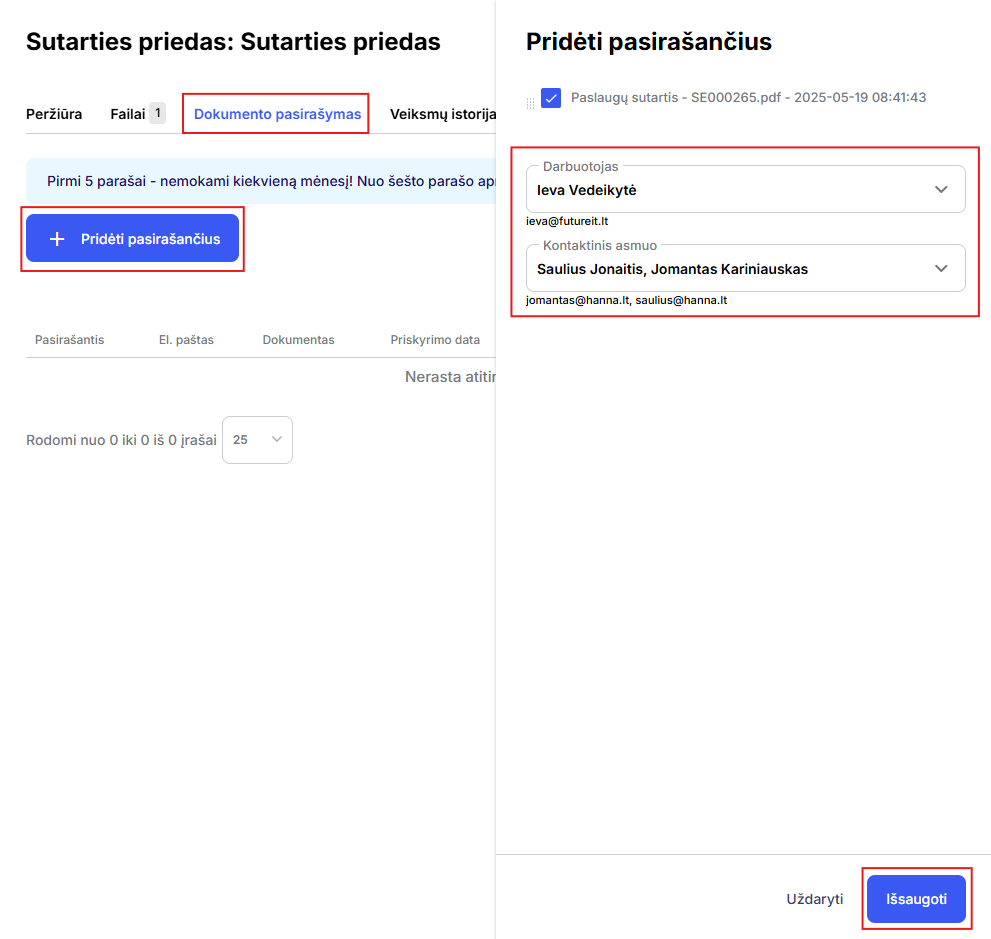Image resolution: width=991 pixels, height=939 pixels.
Task: Sort by the El. paštas column header
Action: (x=186, y=340)
